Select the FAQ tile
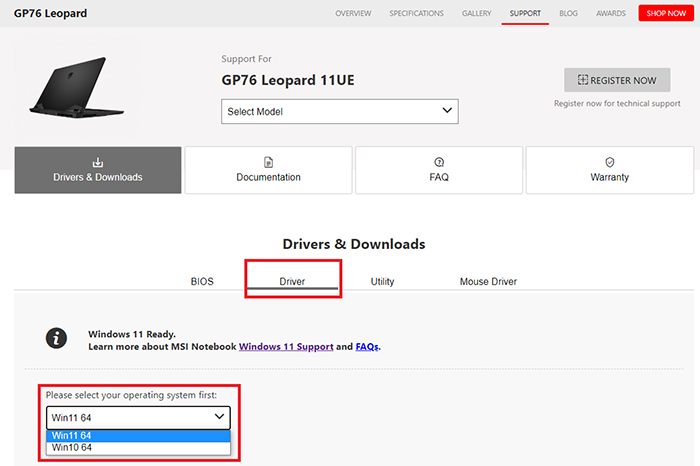Image resolution: width=700 pixels, height=466 pixels. [439, 170]
